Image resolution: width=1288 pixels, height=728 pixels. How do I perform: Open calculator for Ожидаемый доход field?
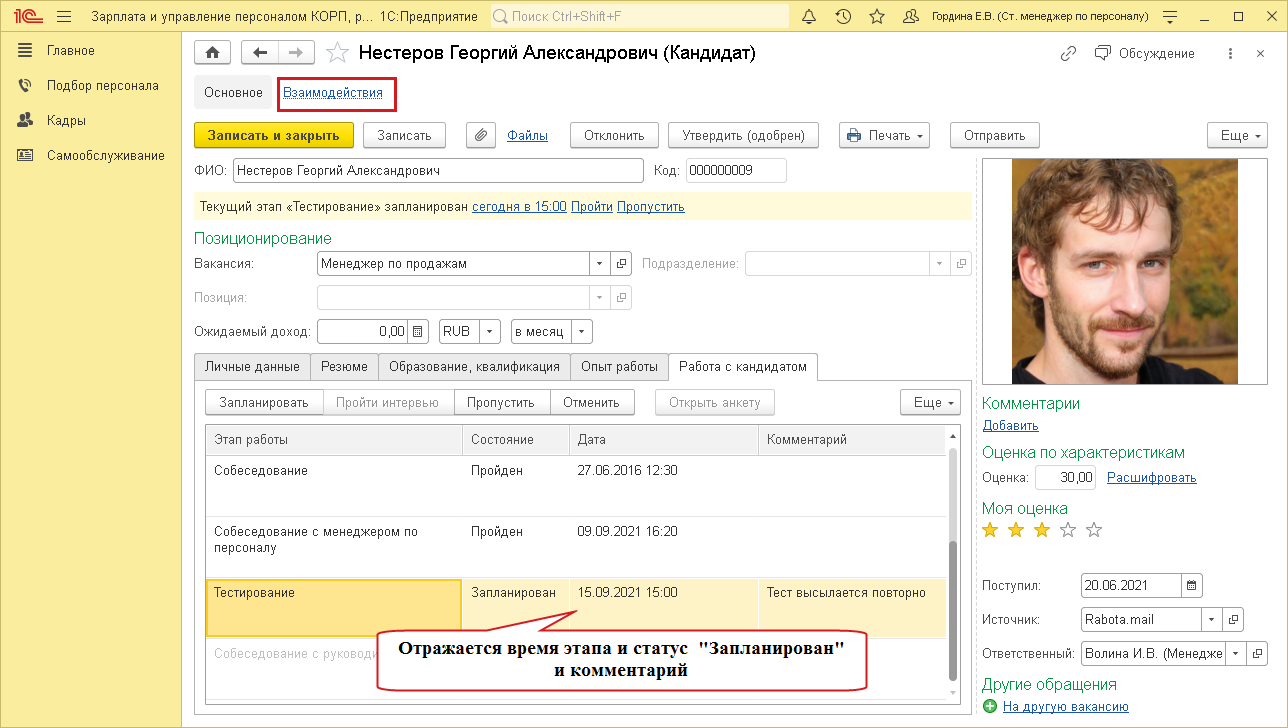(x=419, y=331)
